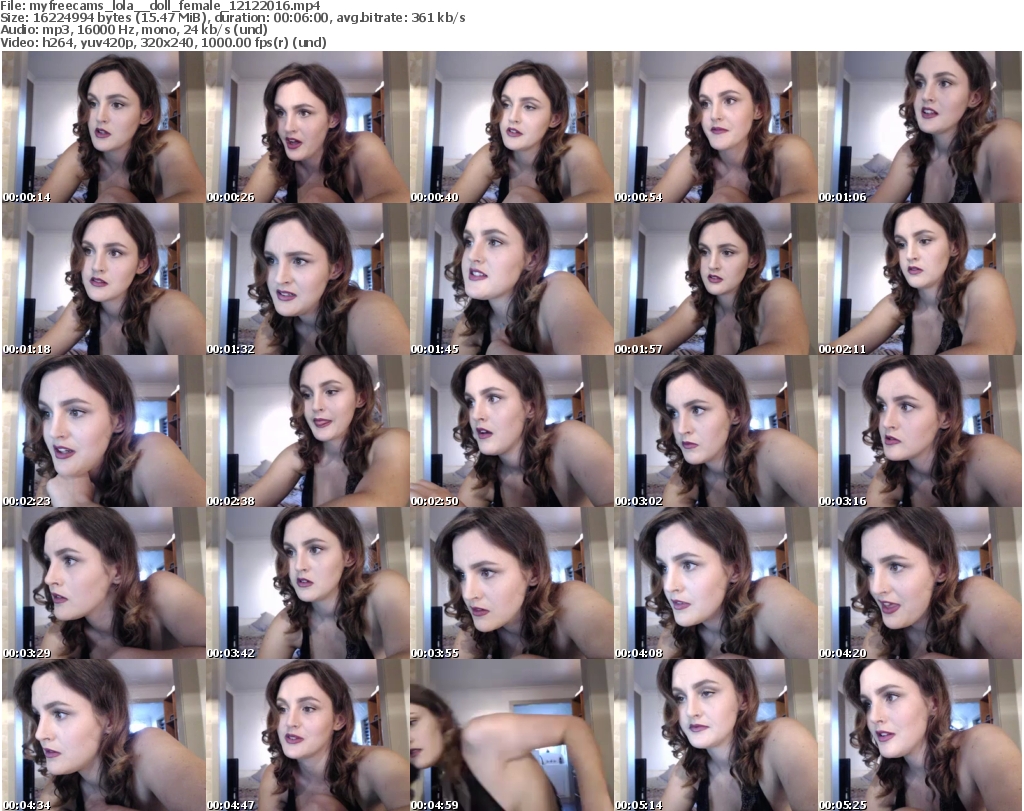1024x811 pixels.
Task: Select the thumbnail timestamped 00:02:50
Action: (x=511, y=432)
